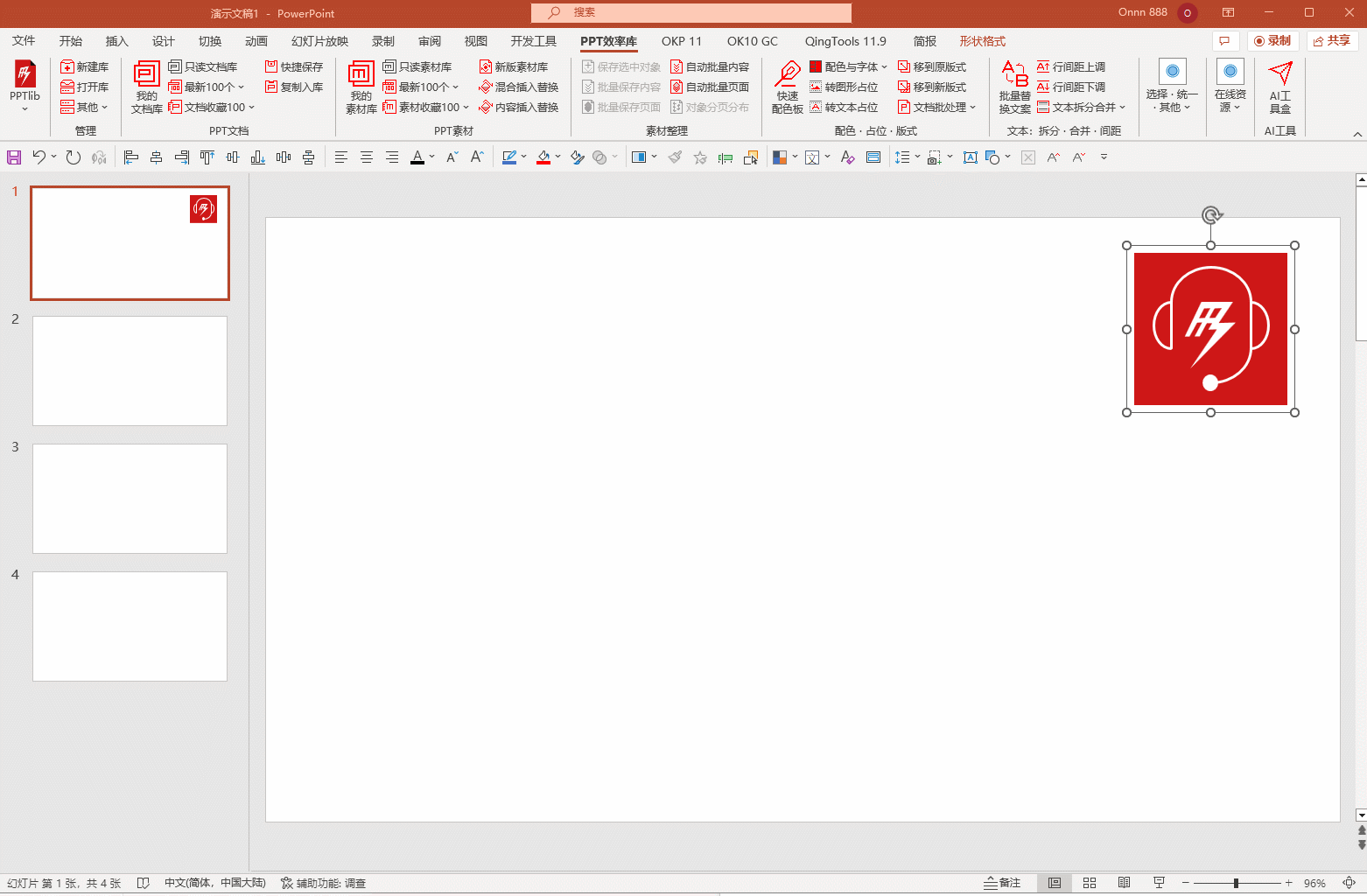Redo the last action
Viewport: 1367px width, 896px height.
point(74,157)
